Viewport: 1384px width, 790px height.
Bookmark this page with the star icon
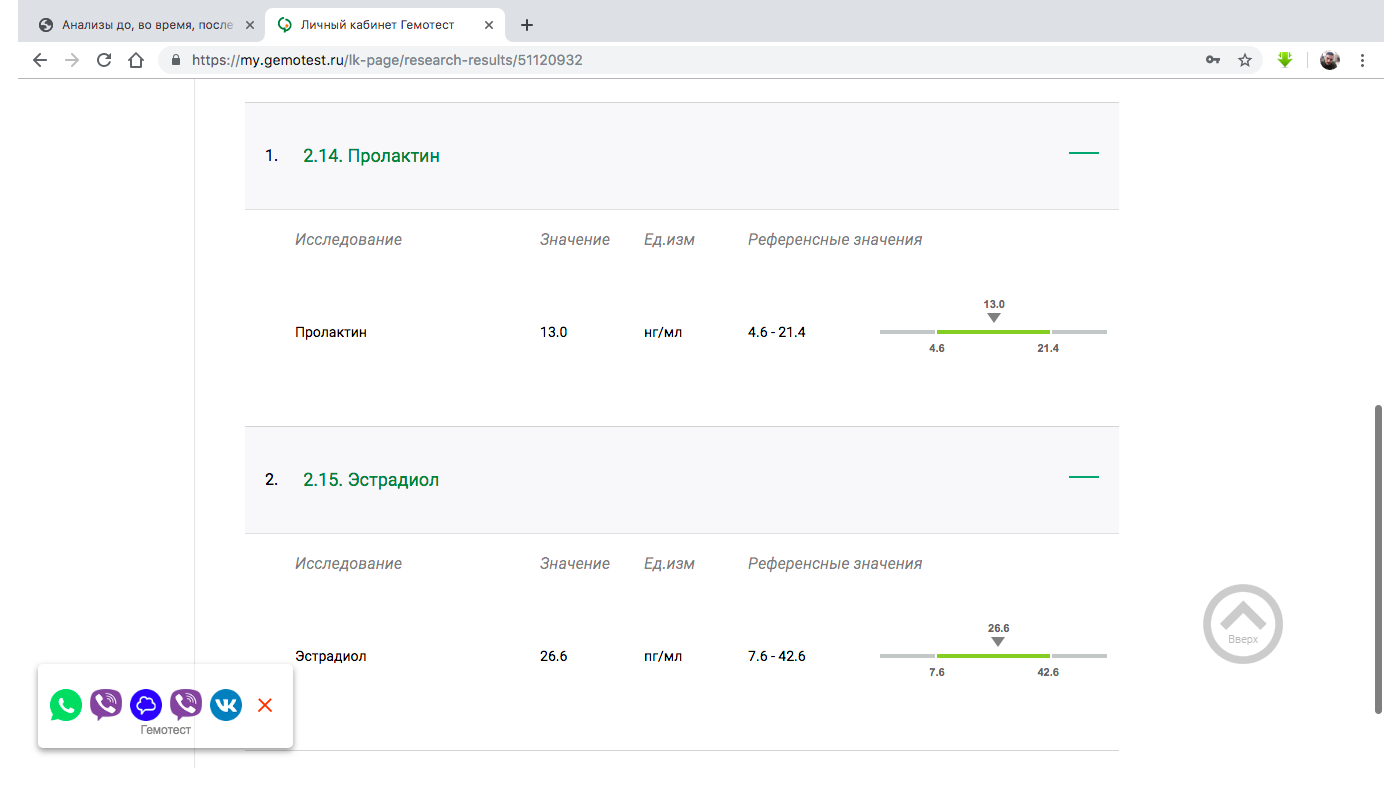pos(1245,60)
